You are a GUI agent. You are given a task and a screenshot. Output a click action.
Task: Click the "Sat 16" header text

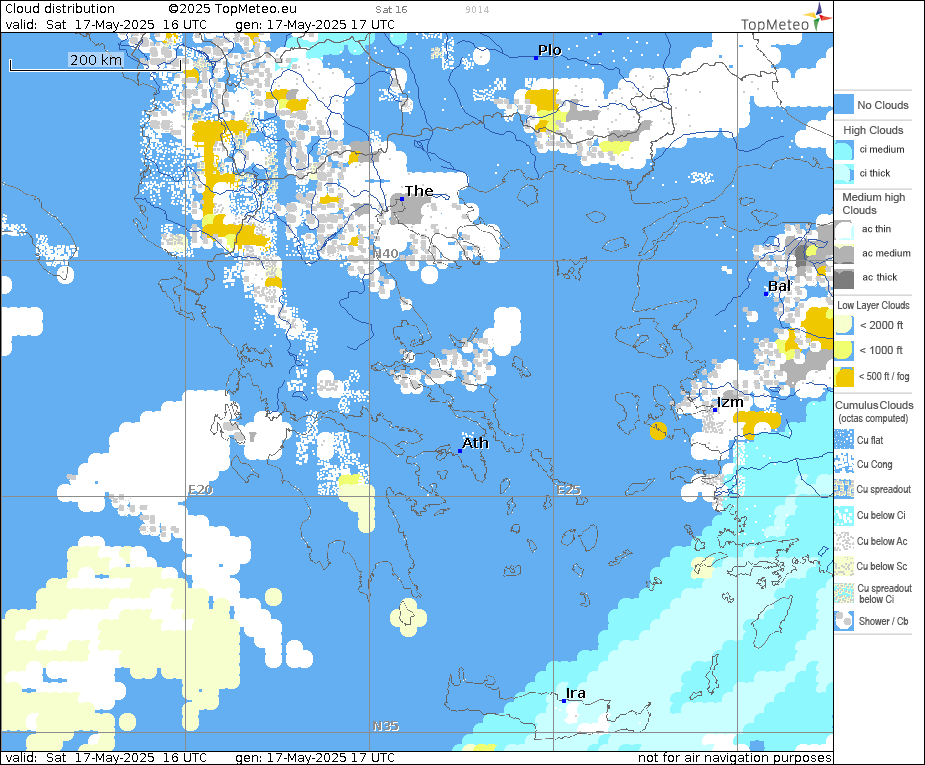[391, 9]
